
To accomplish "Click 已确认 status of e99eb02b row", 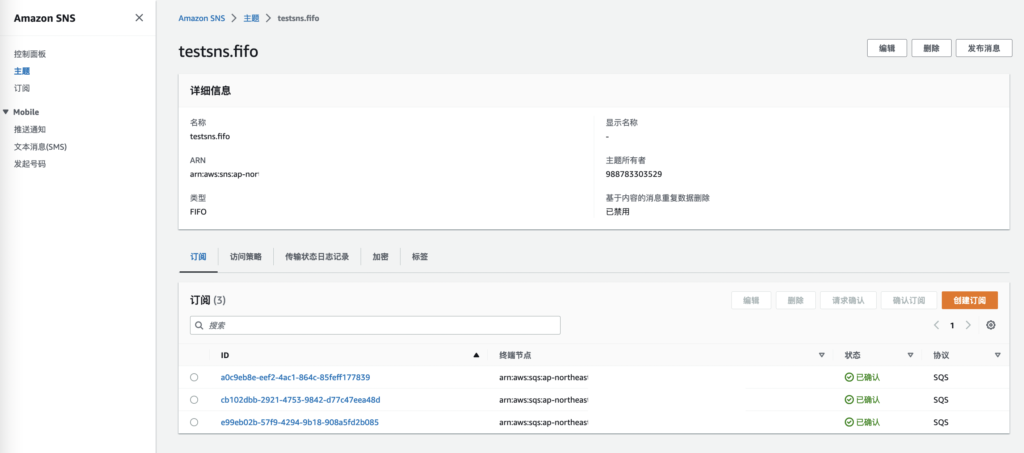I will pyautogui.click(x=862, y=422).
